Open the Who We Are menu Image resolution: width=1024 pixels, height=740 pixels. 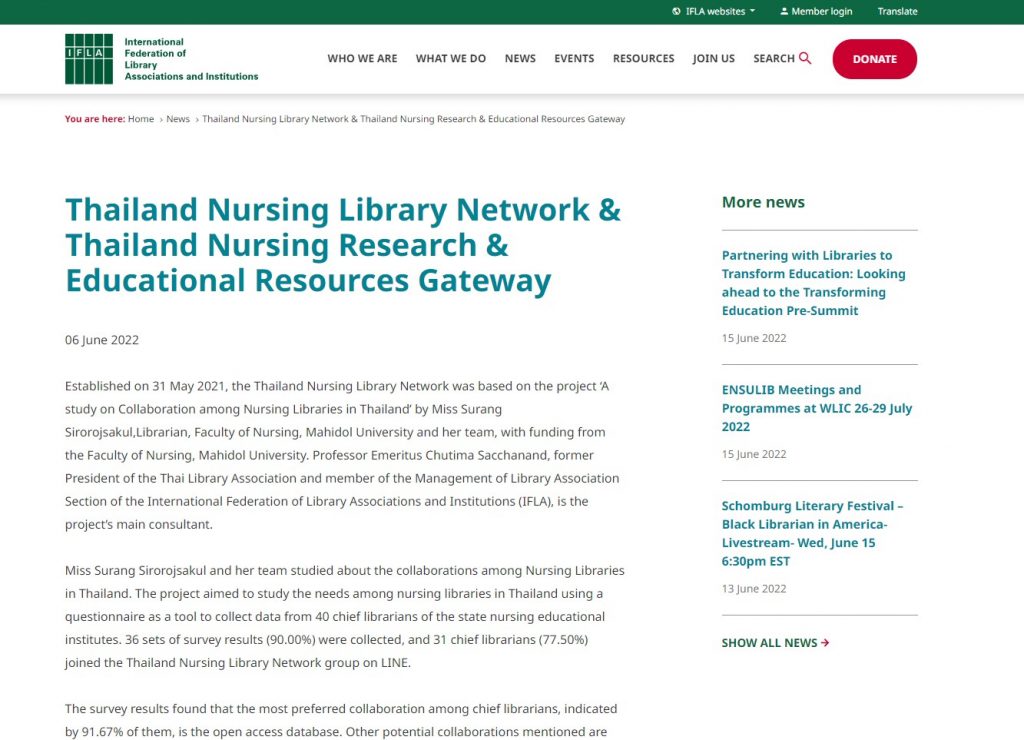point(362,59)
